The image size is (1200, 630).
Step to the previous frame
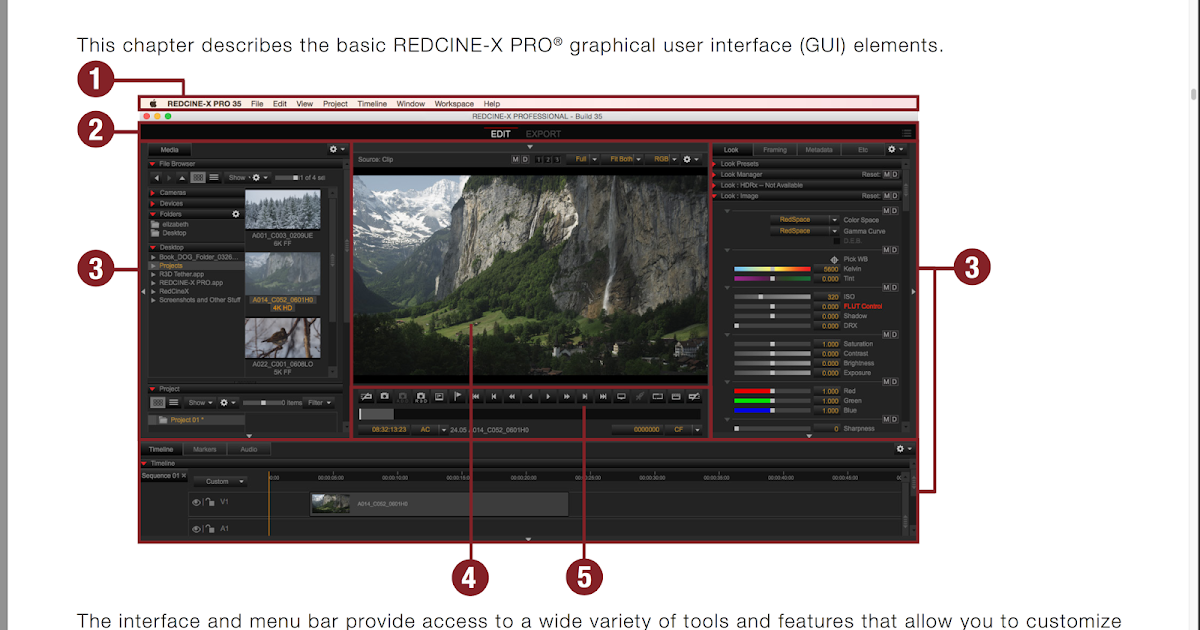pyautogui.click(x=494, y=396)
